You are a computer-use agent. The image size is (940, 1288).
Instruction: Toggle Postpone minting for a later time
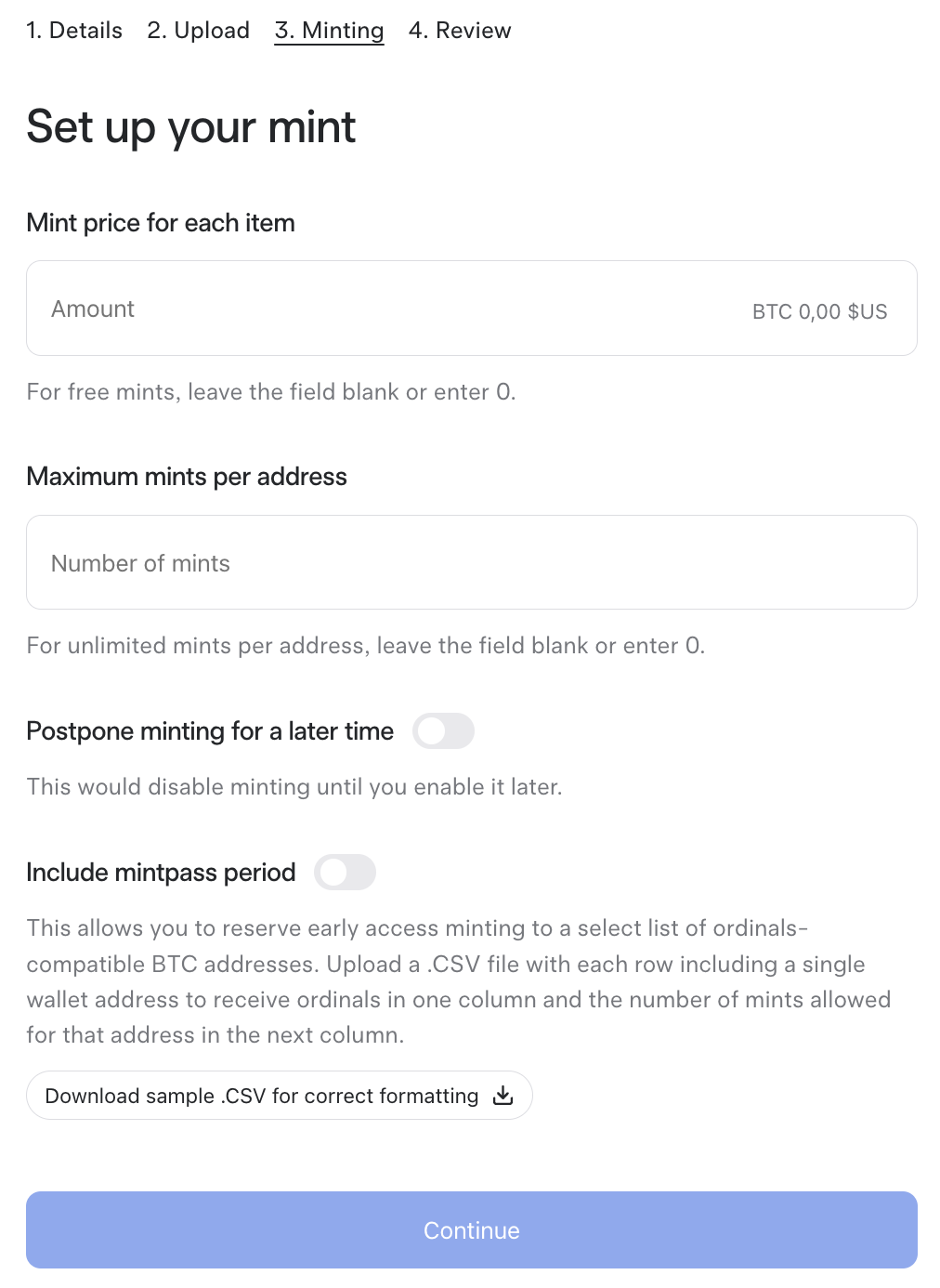444,731
